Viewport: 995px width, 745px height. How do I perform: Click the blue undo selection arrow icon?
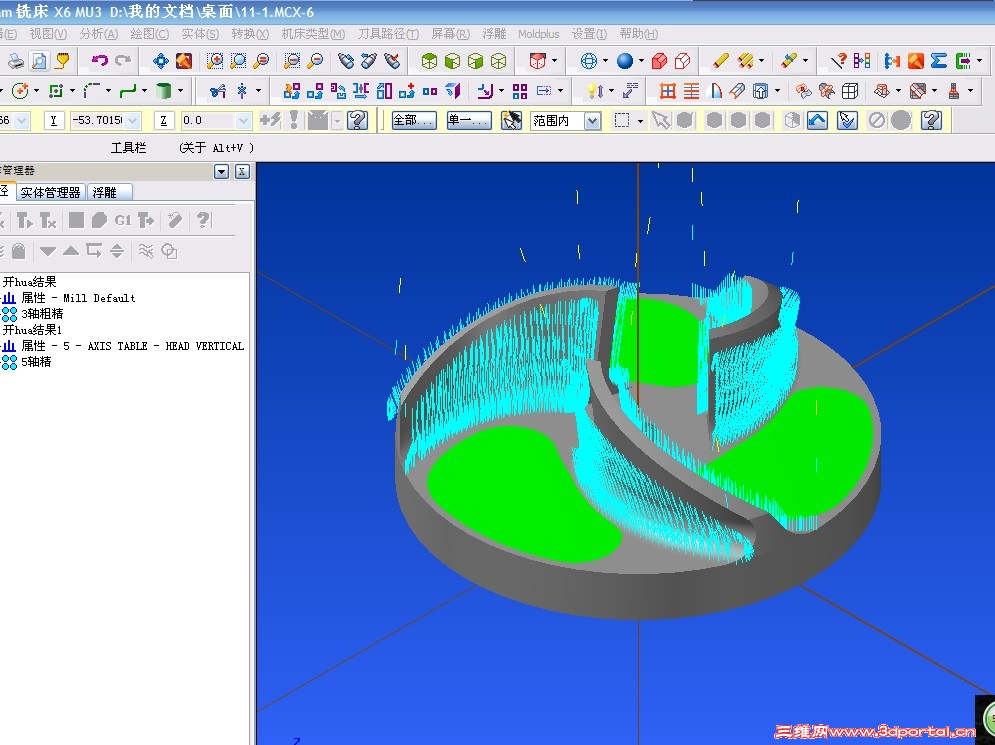(817, 120)
